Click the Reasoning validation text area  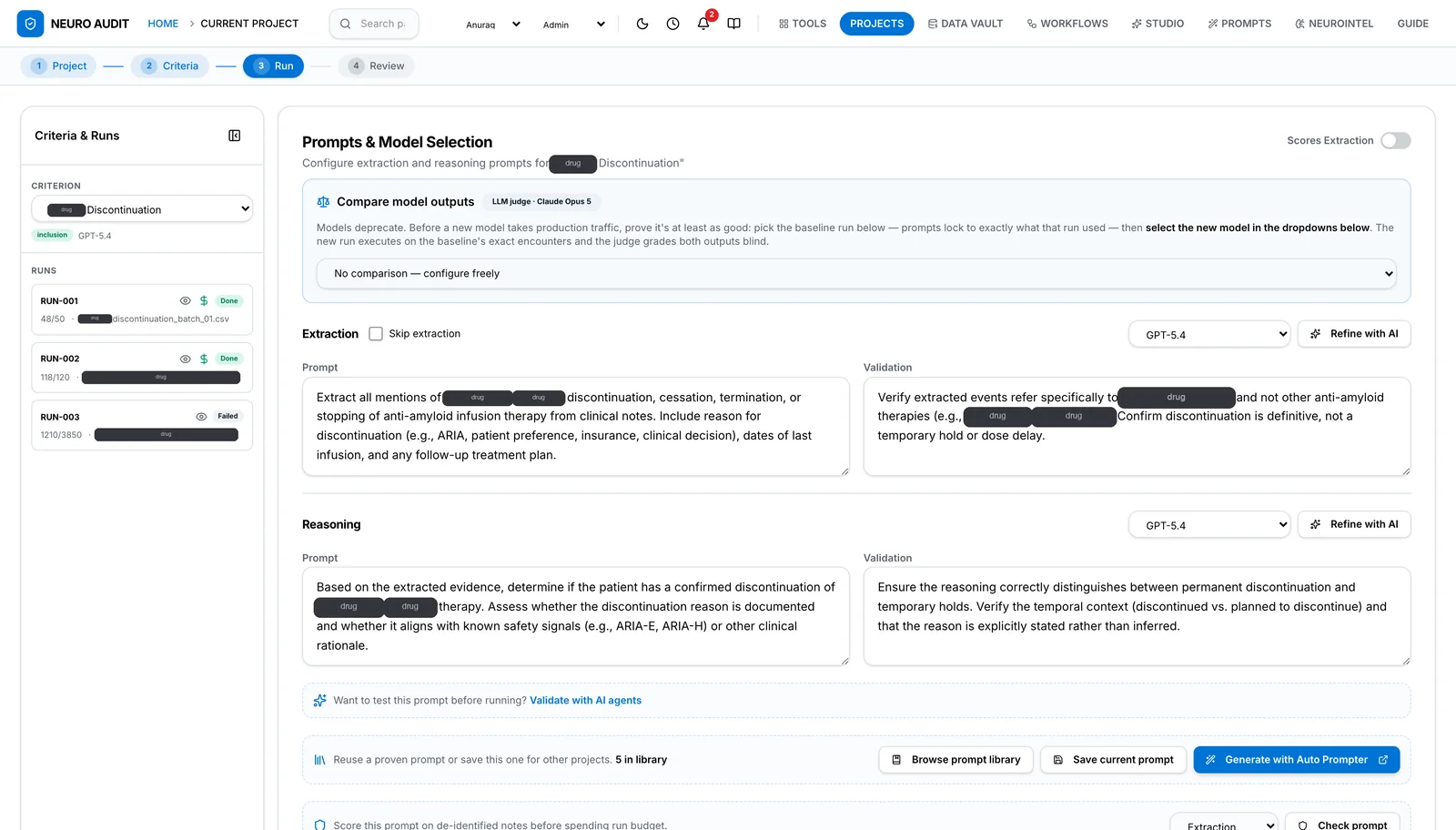1137,617
